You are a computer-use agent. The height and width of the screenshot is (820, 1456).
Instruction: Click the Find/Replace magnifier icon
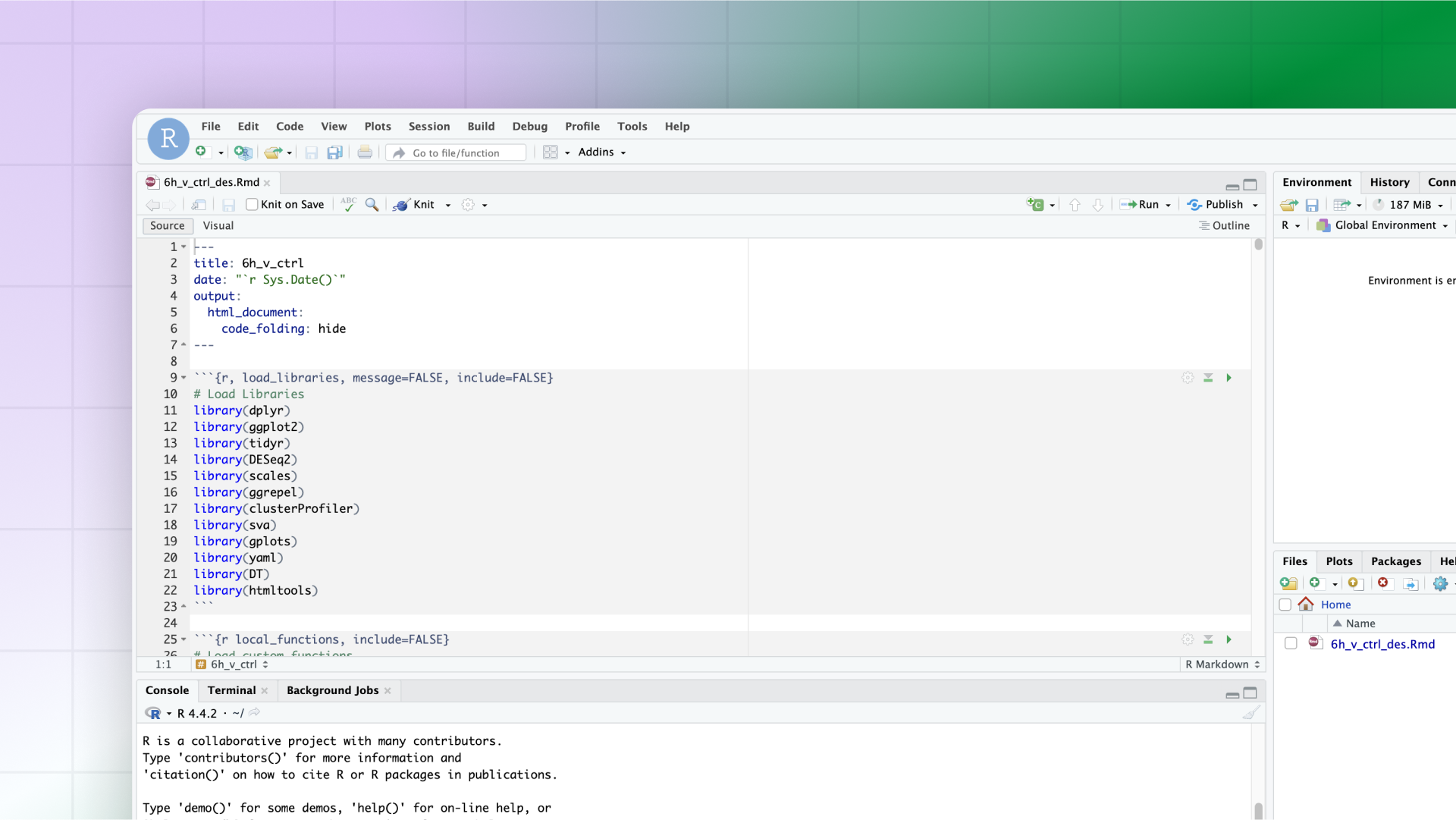pyautogui.click(x=372, y=205)
